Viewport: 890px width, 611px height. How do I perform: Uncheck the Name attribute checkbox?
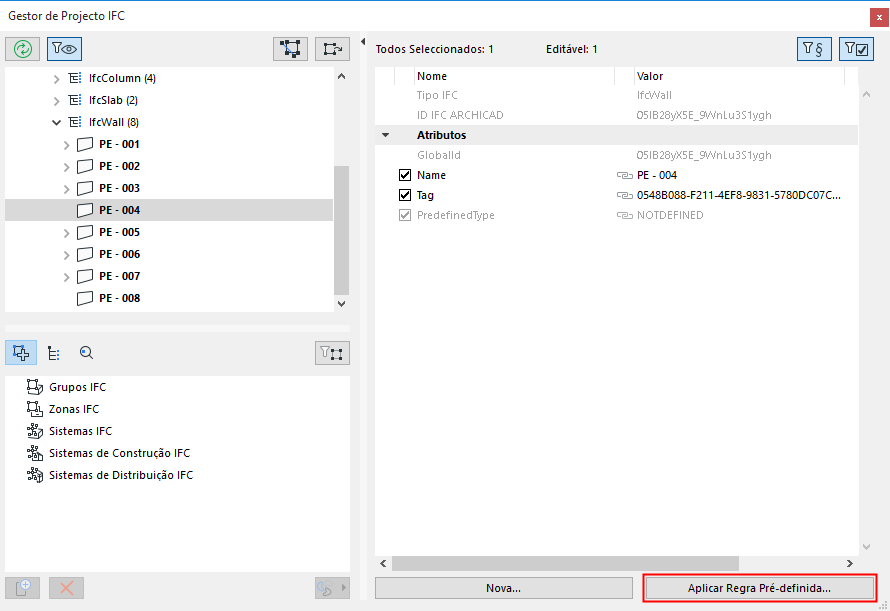(405, 175)
